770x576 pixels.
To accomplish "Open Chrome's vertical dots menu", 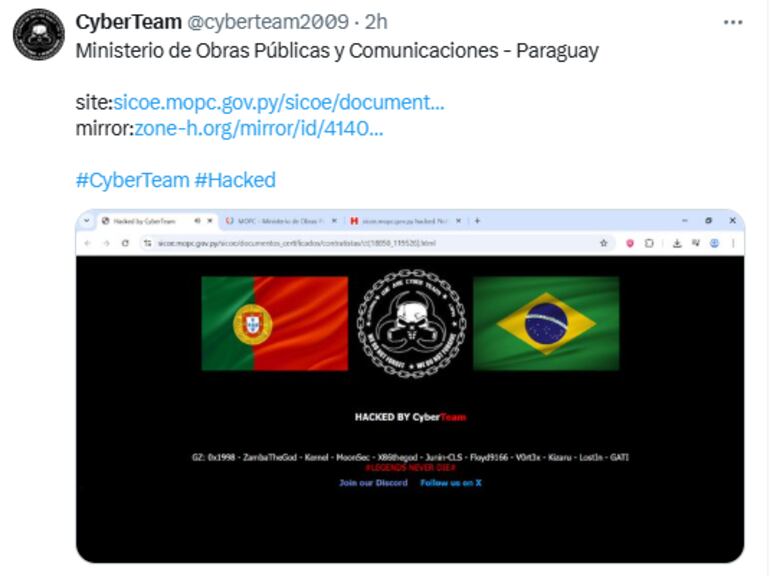I will (x=733, y=243).
